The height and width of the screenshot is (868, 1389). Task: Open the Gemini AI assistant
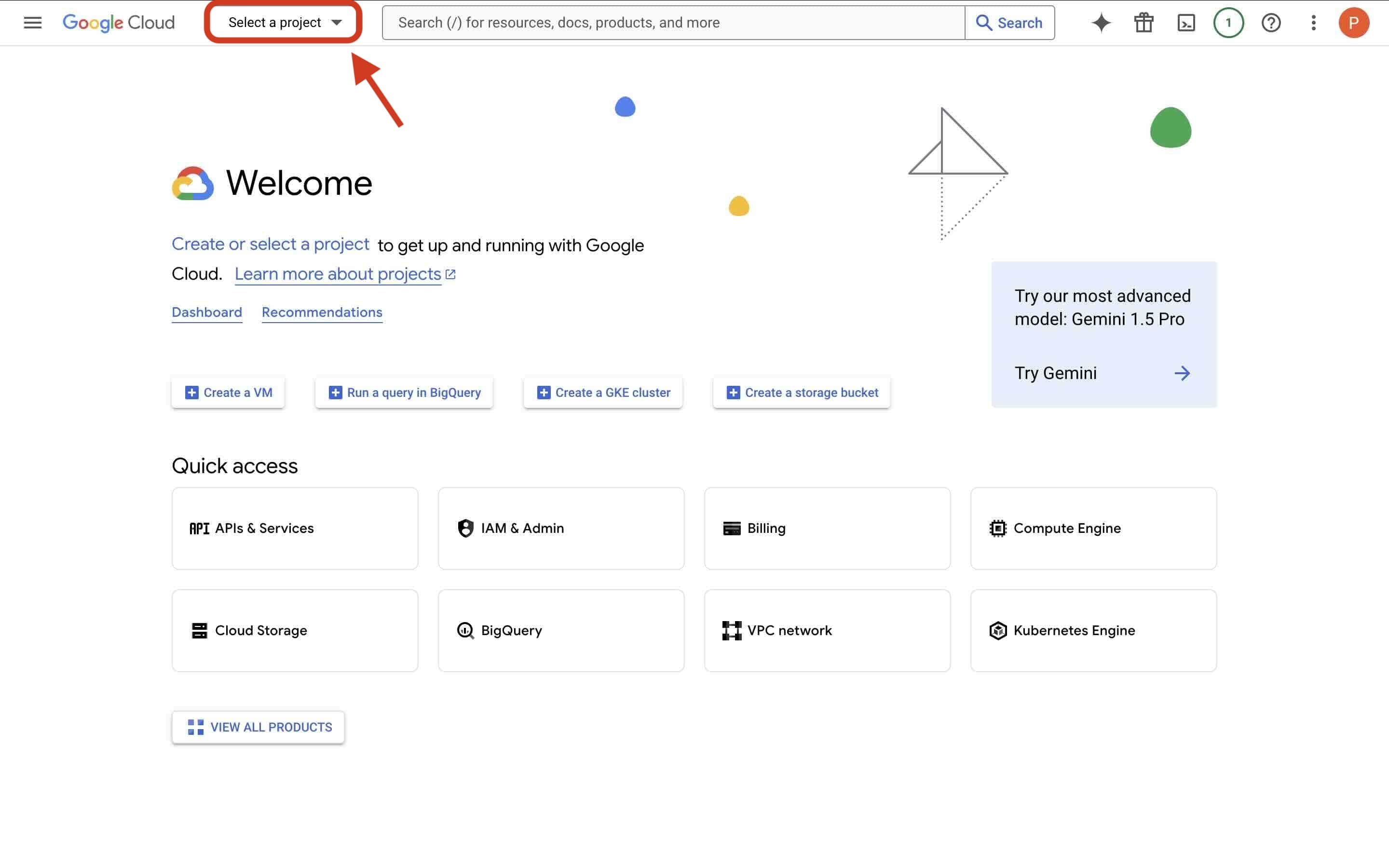(1100, 22)
